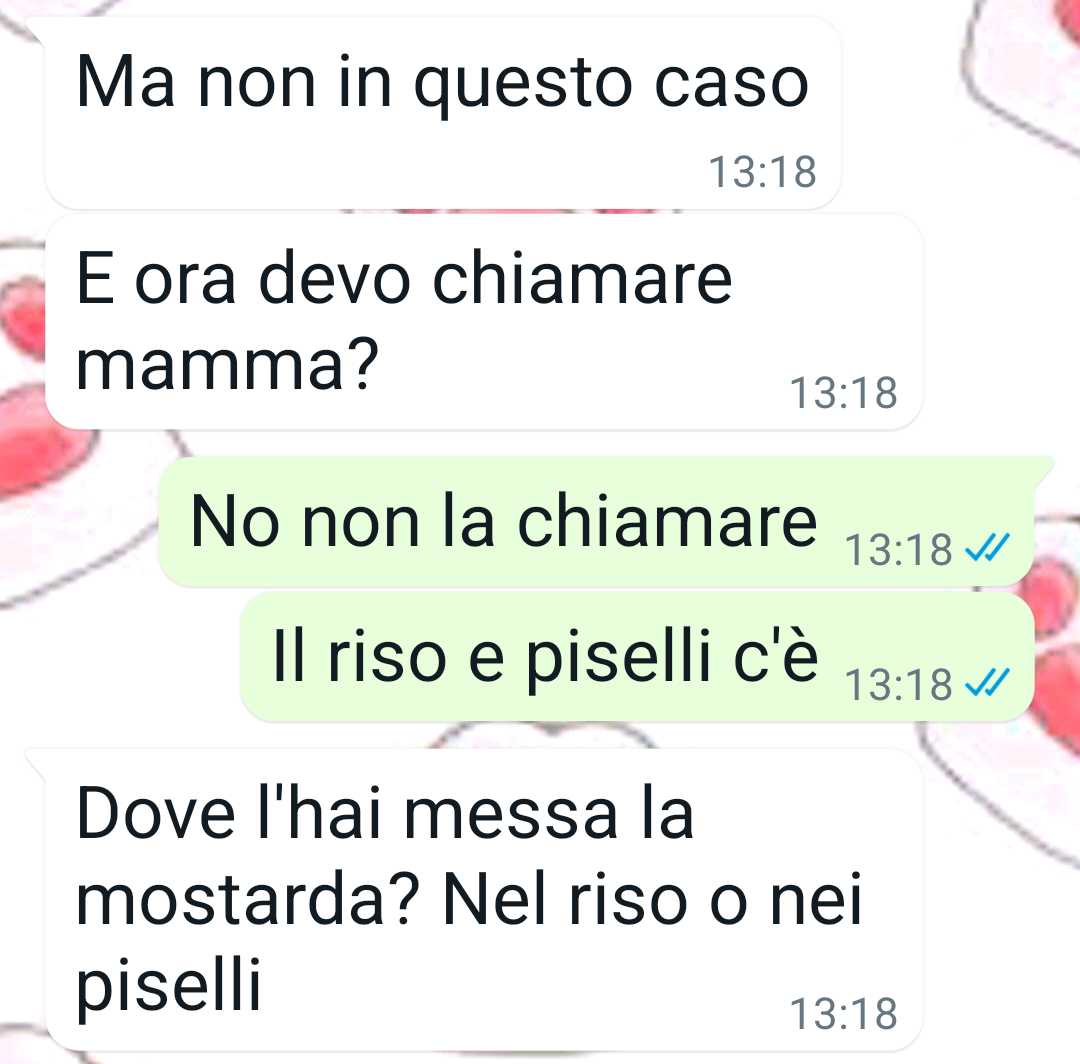Click the blue read-receipt ticks on 'No non la chiamare'
This screenshot has height=1064, width=1080.
987,547
